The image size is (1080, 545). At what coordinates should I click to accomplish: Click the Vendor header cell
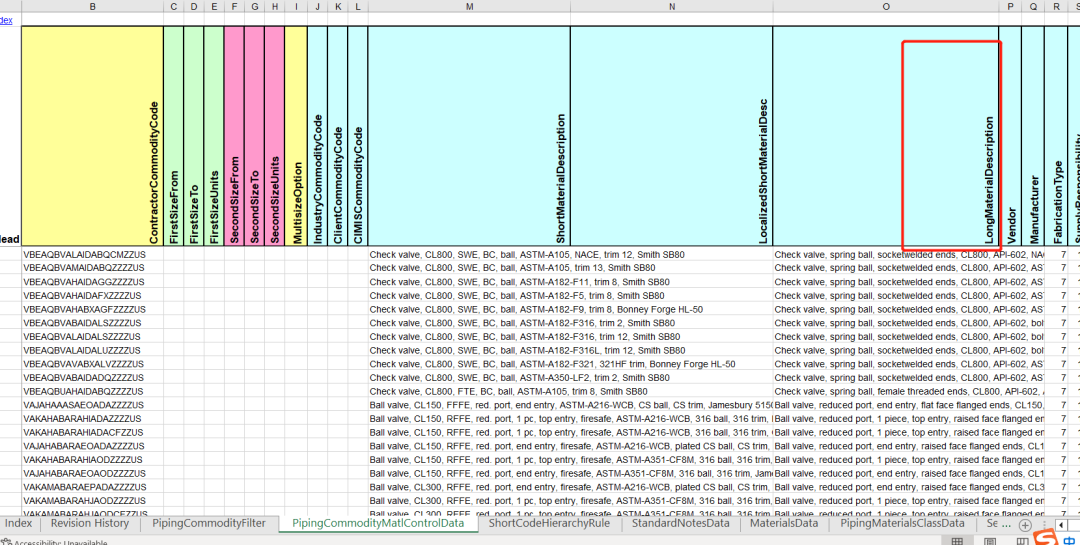tap(1010, 136)
